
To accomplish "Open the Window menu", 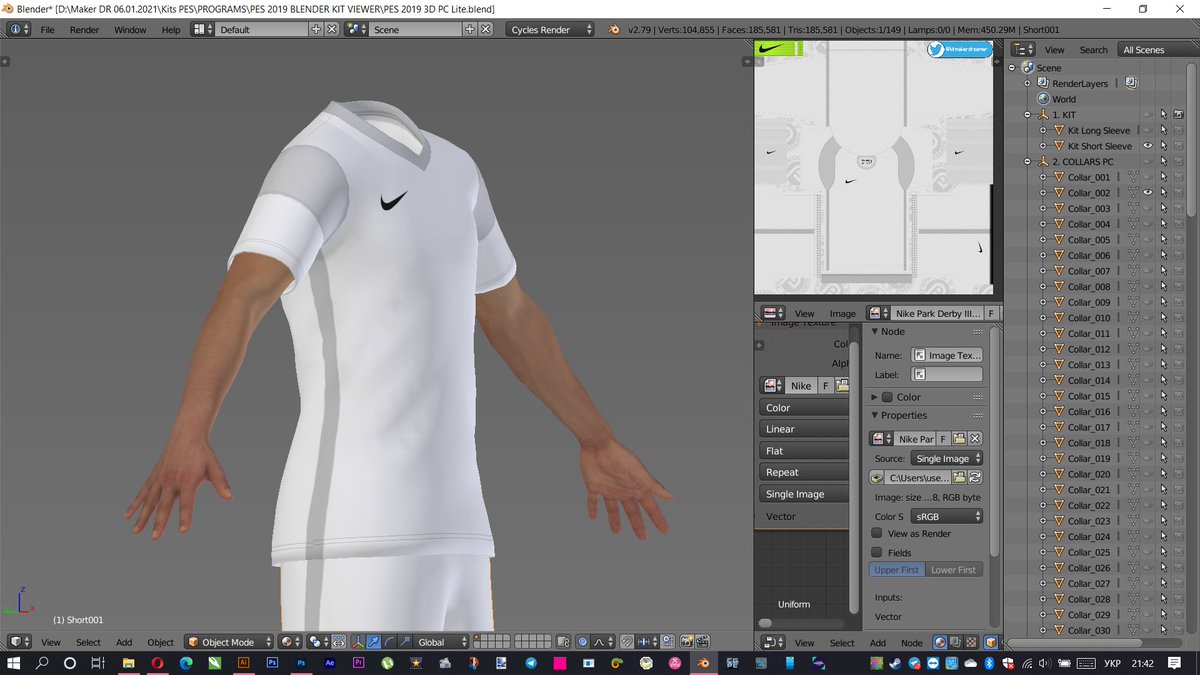I will pos(130,30).
